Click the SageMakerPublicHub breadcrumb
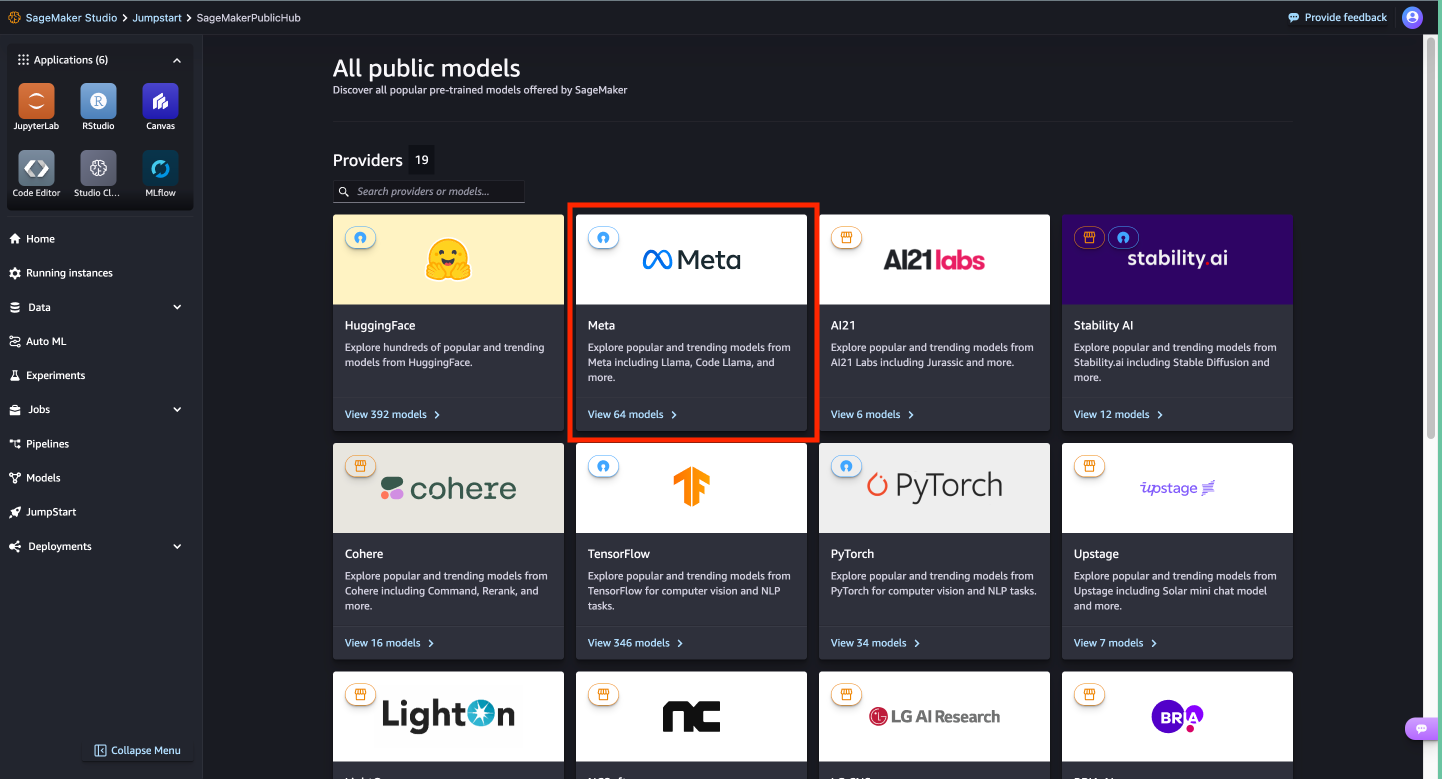 (x=248, y=18)
